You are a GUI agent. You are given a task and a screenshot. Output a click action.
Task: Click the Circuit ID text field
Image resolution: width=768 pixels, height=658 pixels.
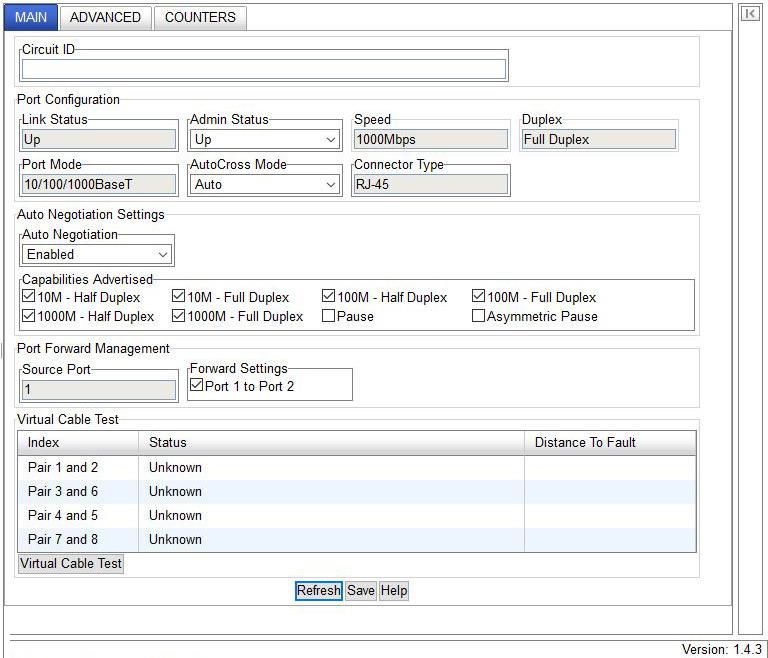(264, 69)
